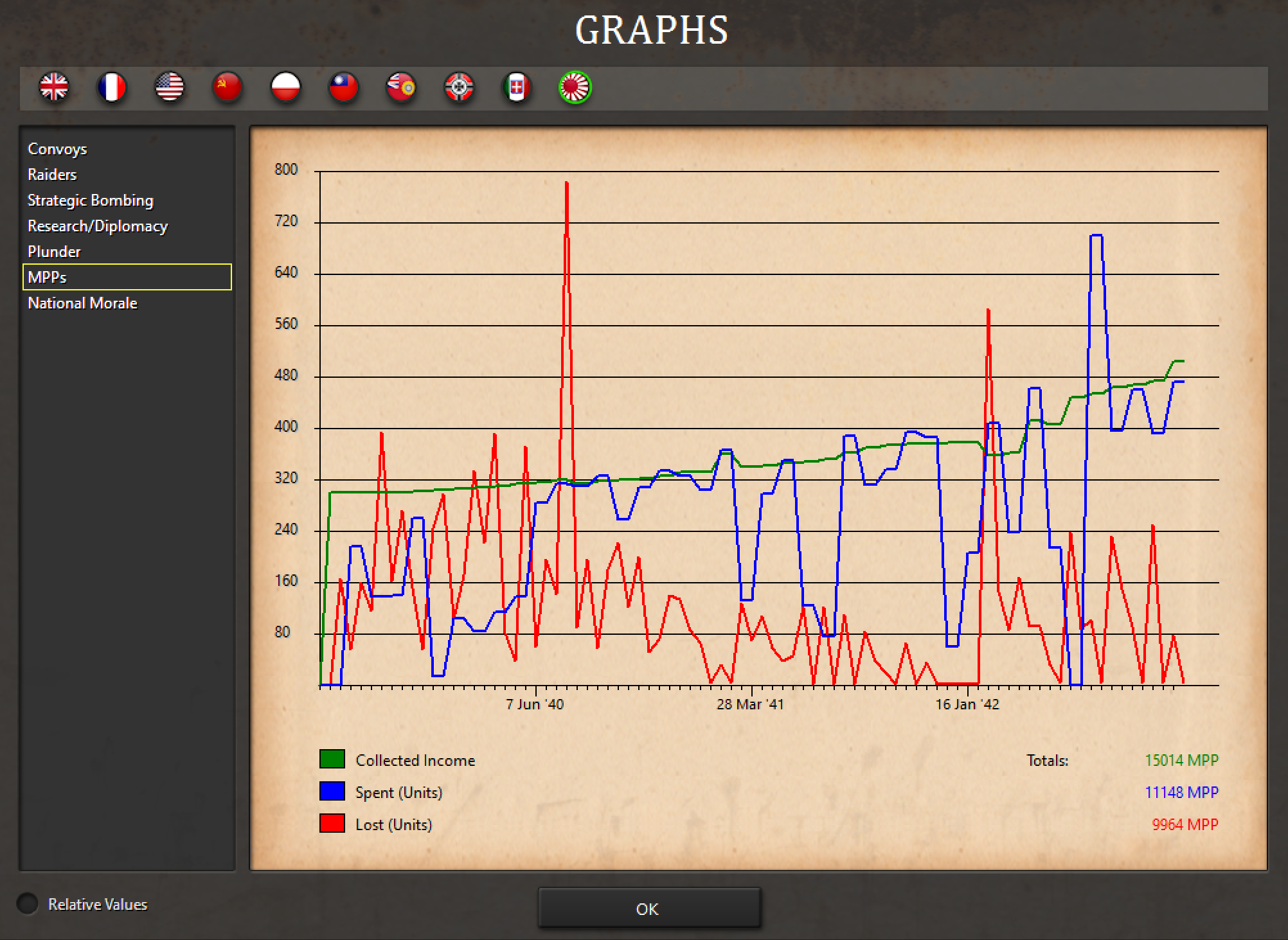
Task: Click the 15014 MPP income total
Action: (x=1181, y=760)
